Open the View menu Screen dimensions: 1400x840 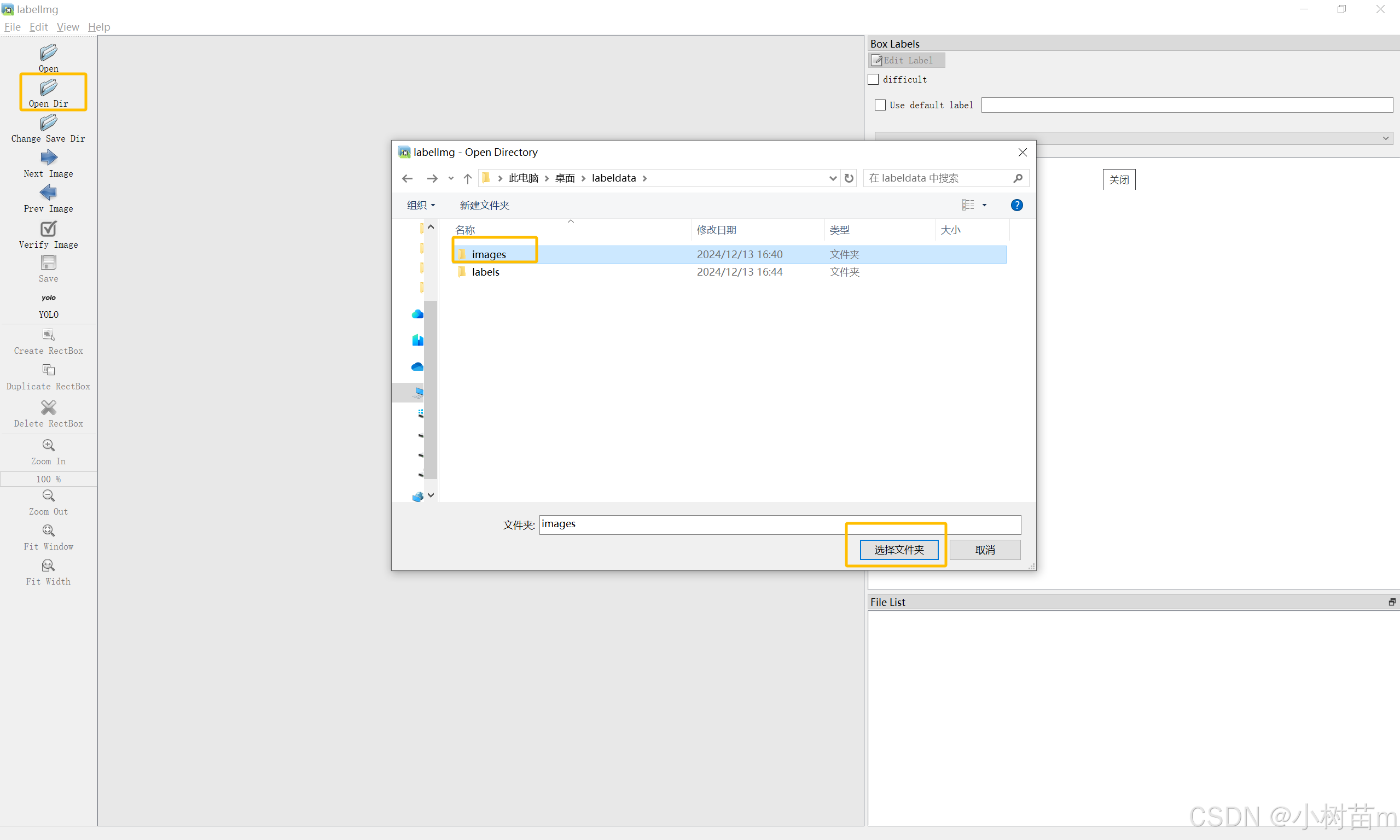(67, 27)
